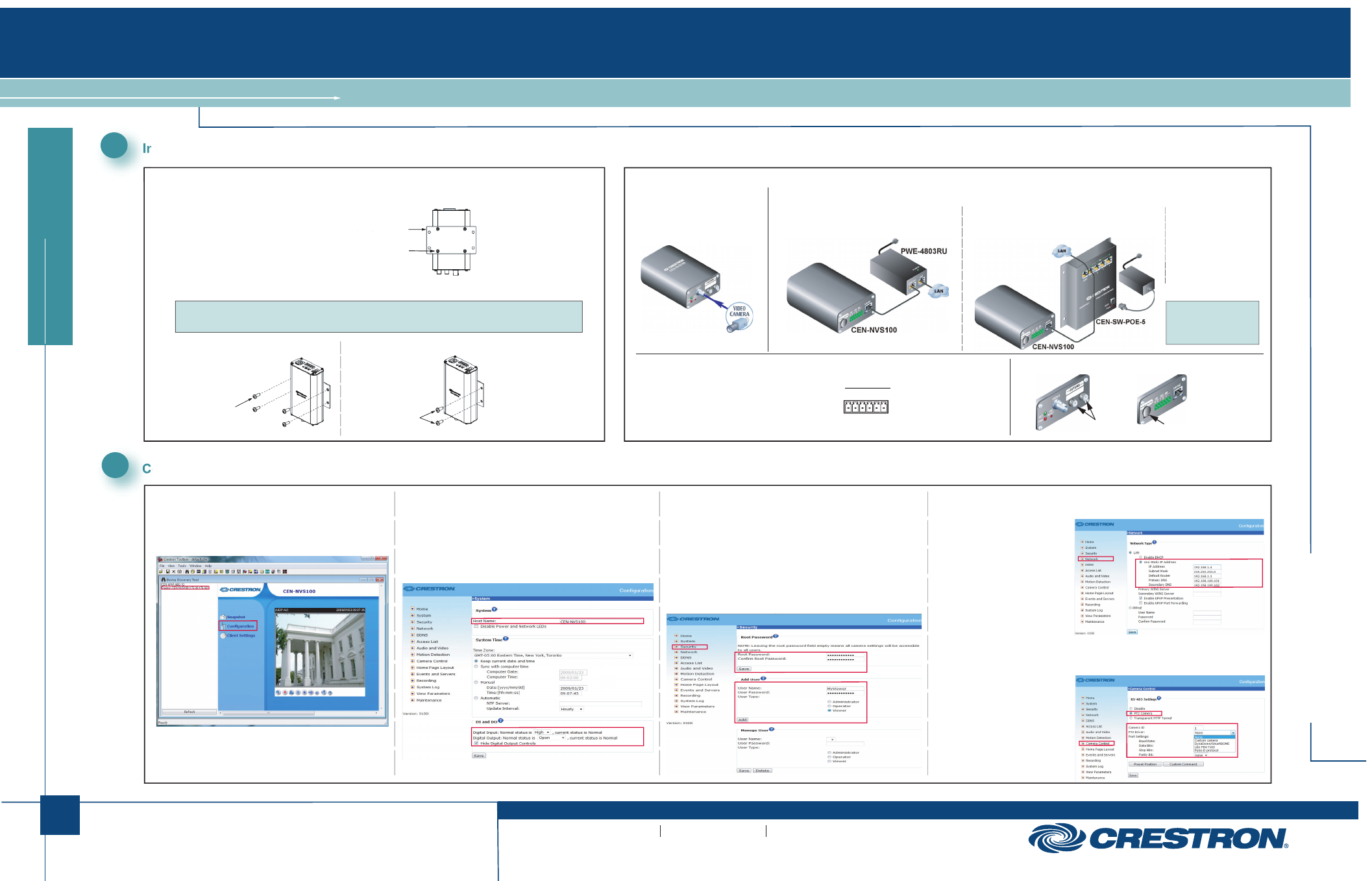The image size is (1372, 881).
Task: Open Help menu in Crestron Toolbox
Action: [208, 566]
